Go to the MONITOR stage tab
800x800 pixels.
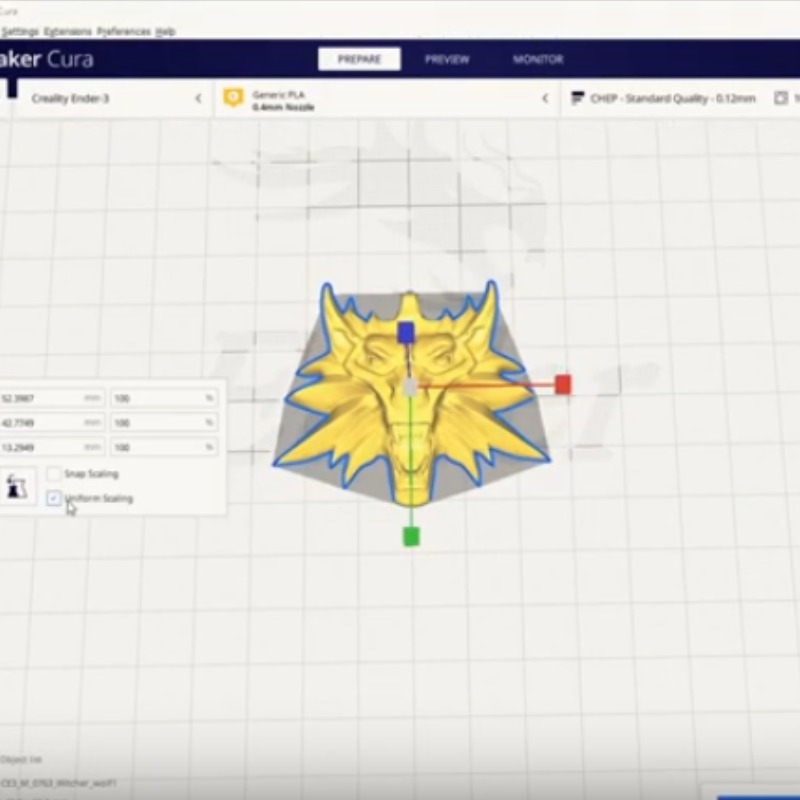(538, 59)
